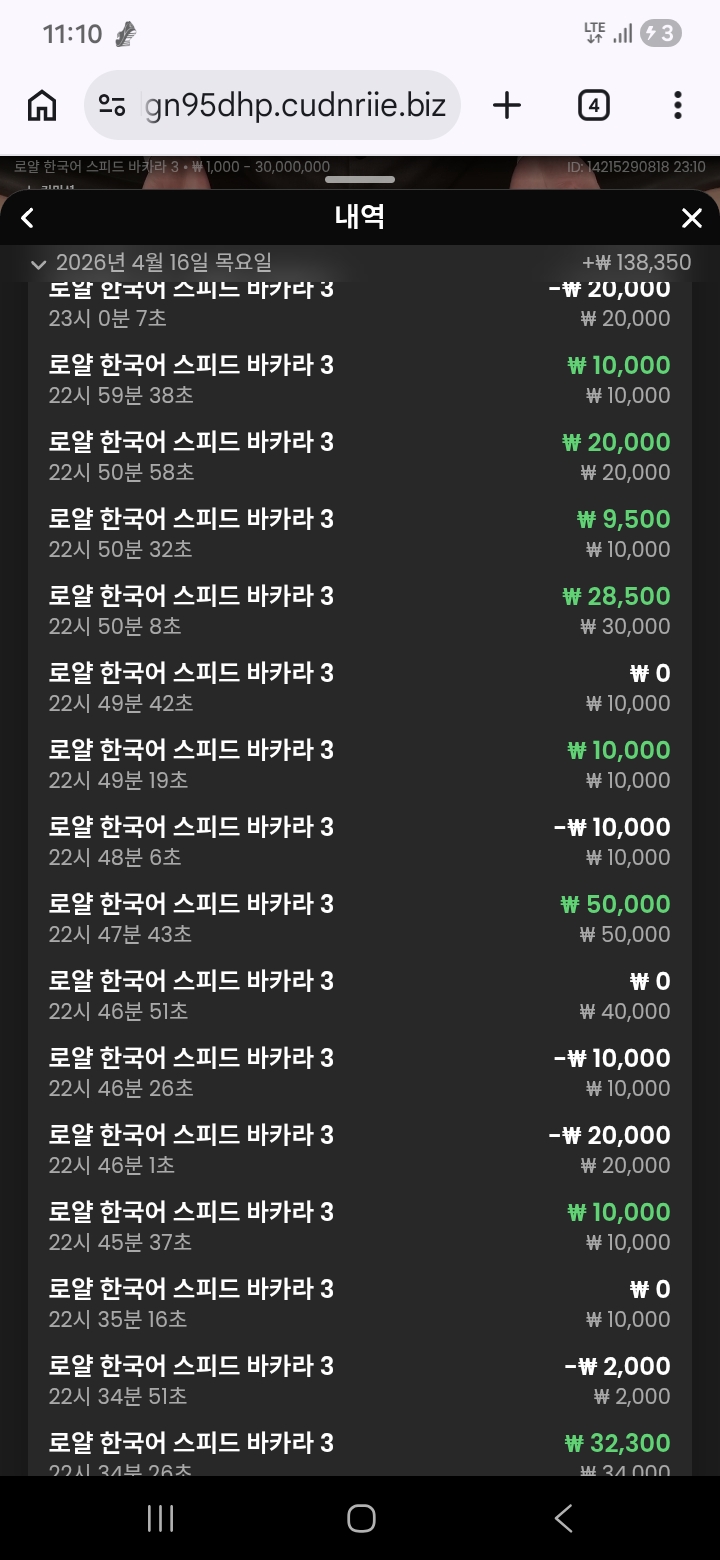
Task: Go back using the history panel arrow
Action: [x=28, y=218]
